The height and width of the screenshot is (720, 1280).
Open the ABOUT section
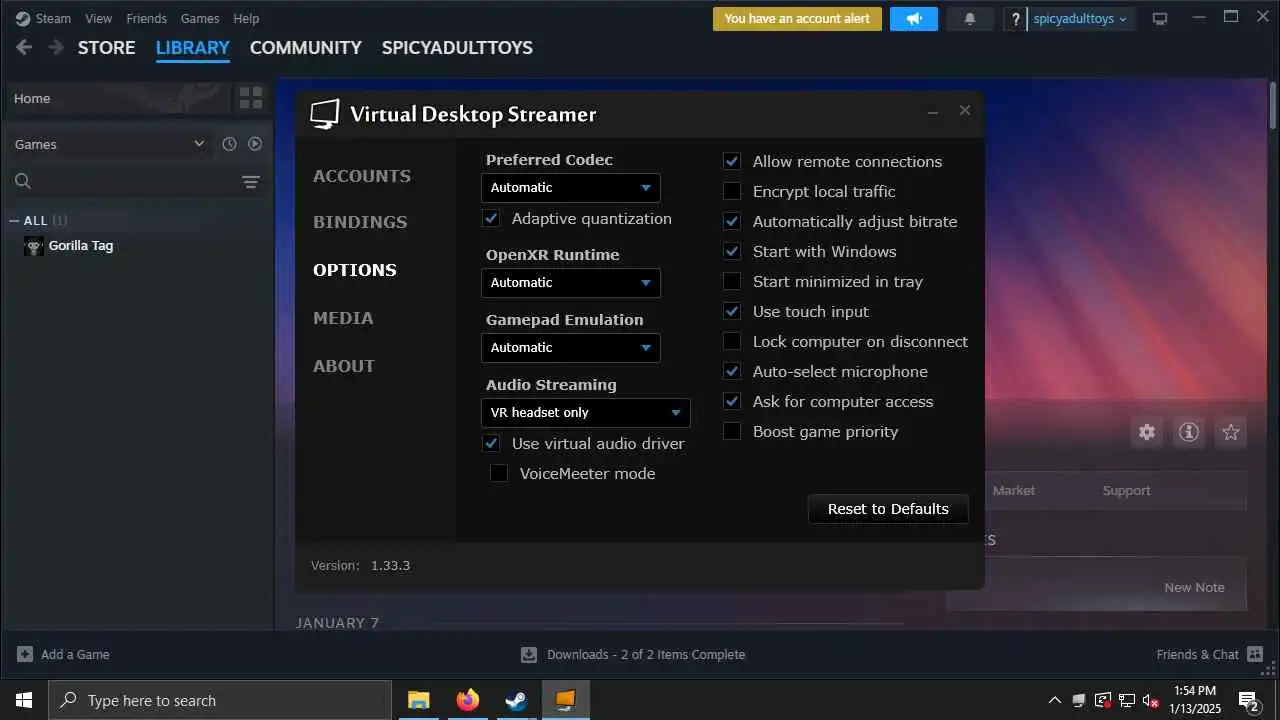(344, 366)
